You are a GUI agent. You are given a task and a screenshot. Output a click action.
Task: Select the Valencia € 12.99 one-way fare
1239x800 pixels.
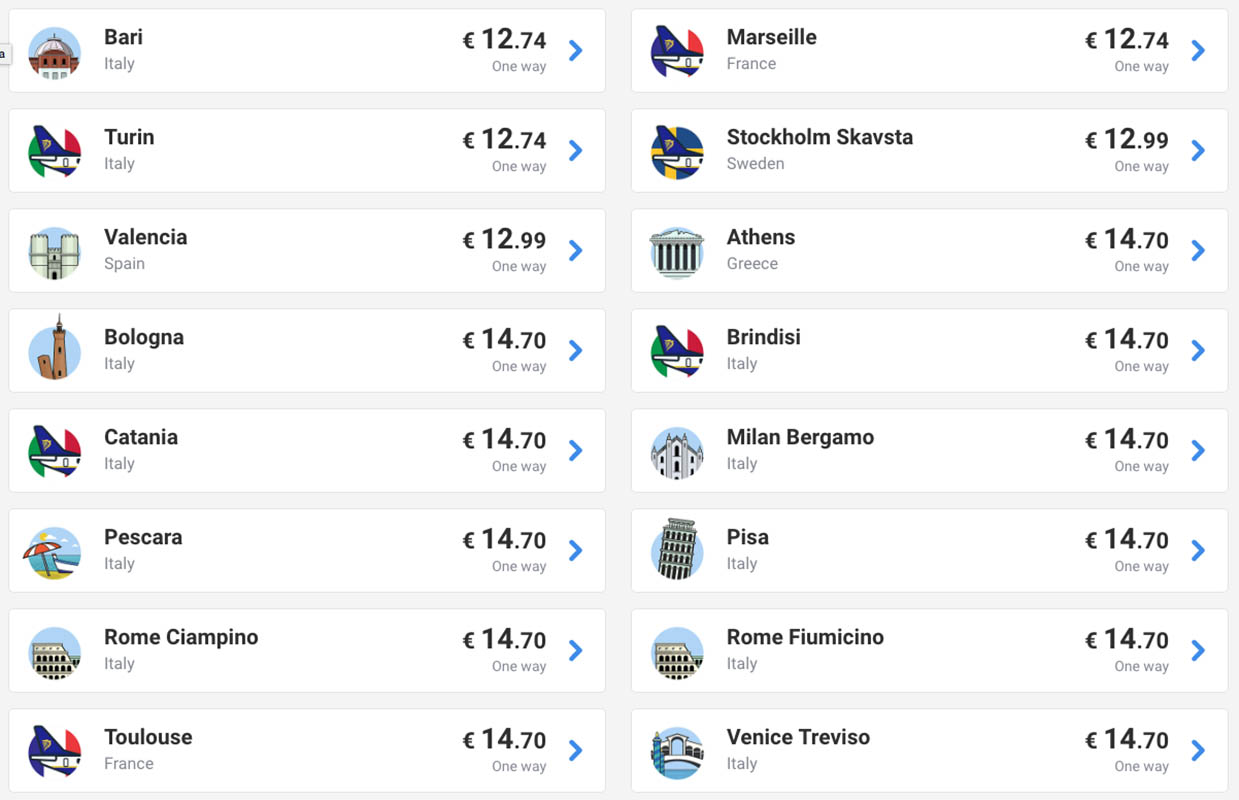(504, 240)
